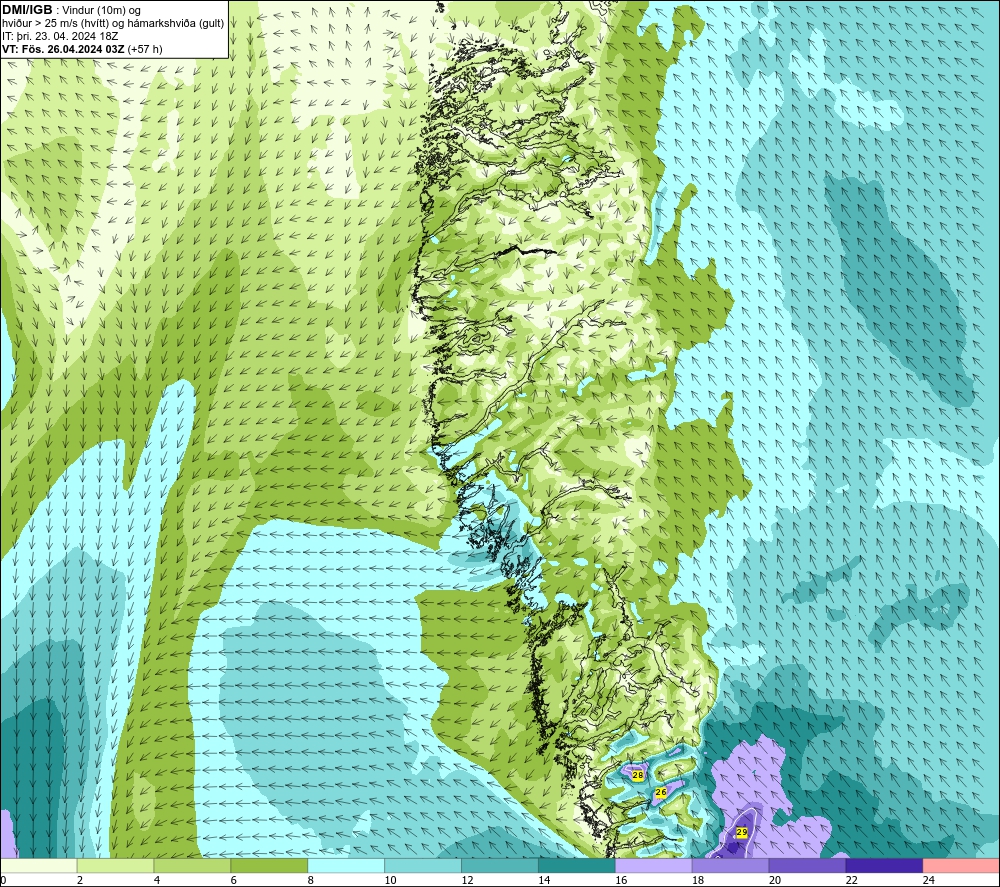Click the 'IT: þri. 23. 04. 2024 18Z' line
The image size is (1000, 887).
click(x=60, y=36)
